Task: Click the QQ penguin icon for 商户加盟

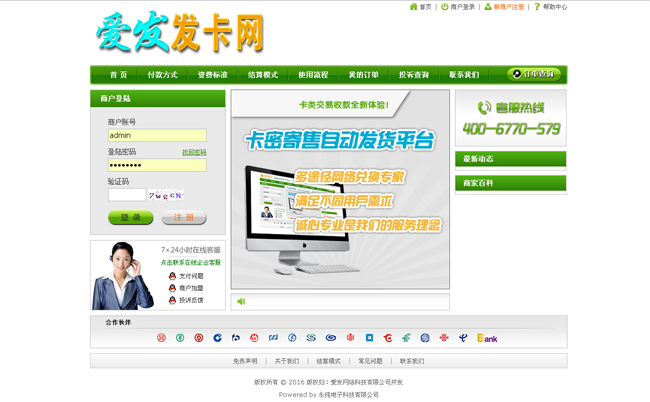Action: point(172,288)
